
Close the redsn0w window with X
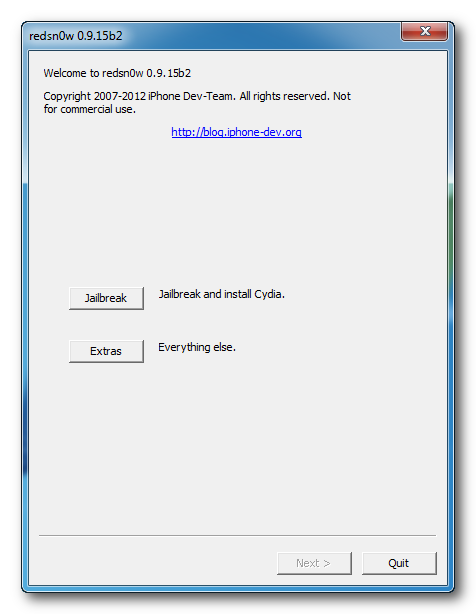[x=424, y=31]
